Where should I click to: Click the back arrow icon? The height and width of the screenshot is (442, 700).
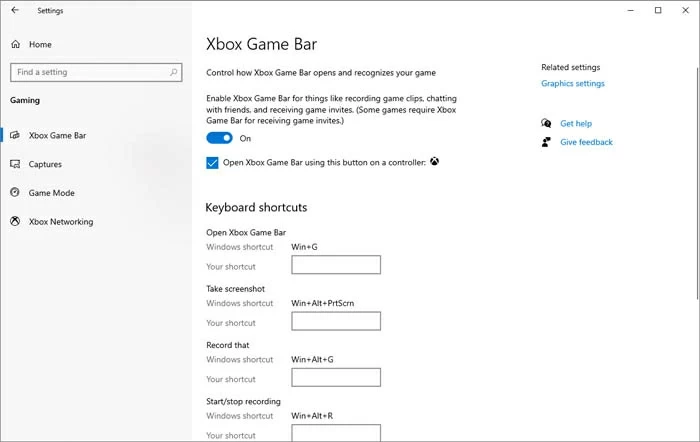(x=15, y=10)
